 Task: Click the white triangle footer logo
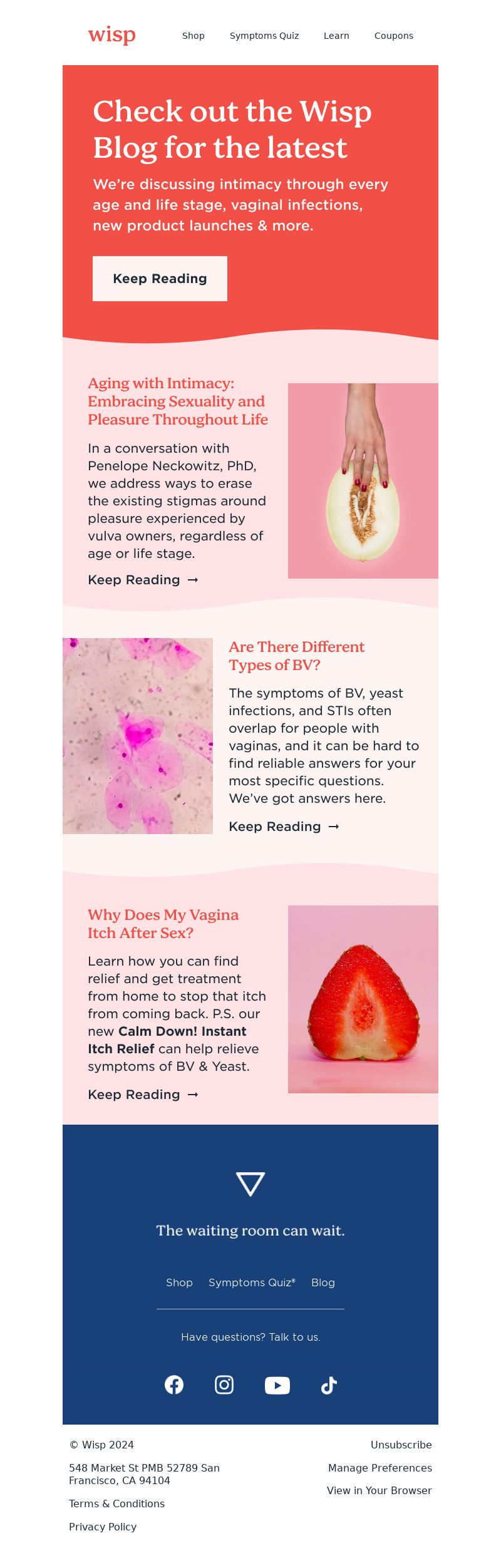250,1184
